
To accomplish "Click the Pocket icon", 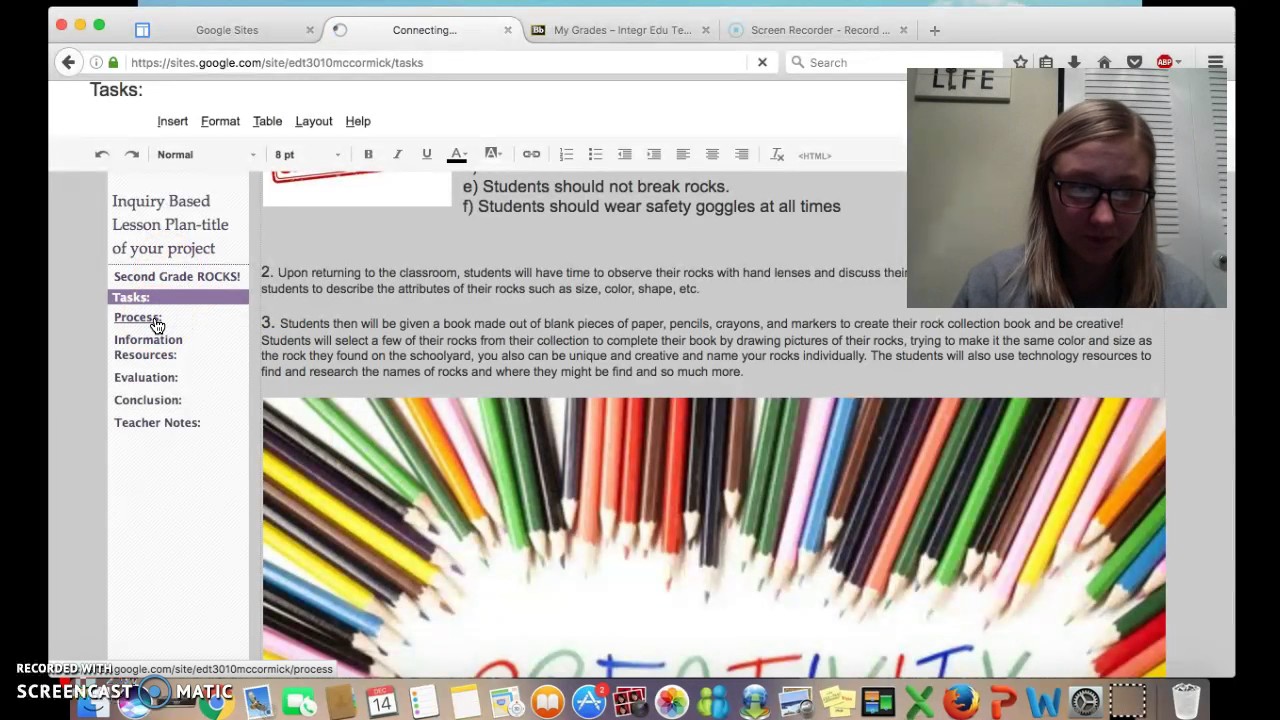I will [1134, 62].
